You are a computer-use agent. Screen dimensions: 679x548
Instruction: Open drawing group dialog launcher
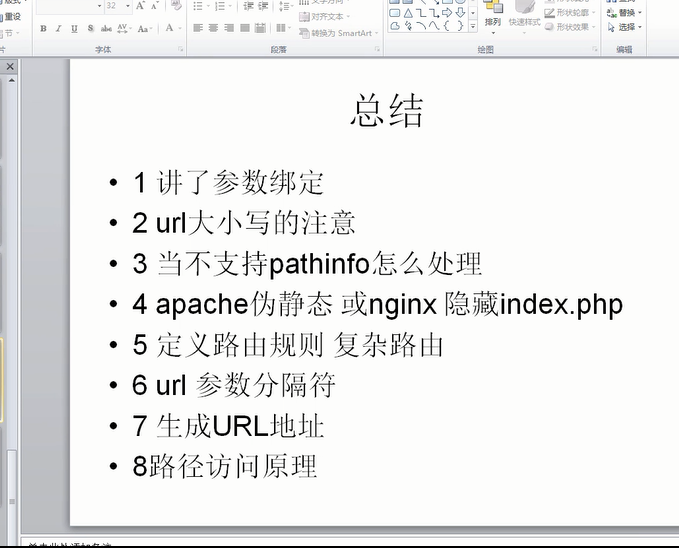595,49
